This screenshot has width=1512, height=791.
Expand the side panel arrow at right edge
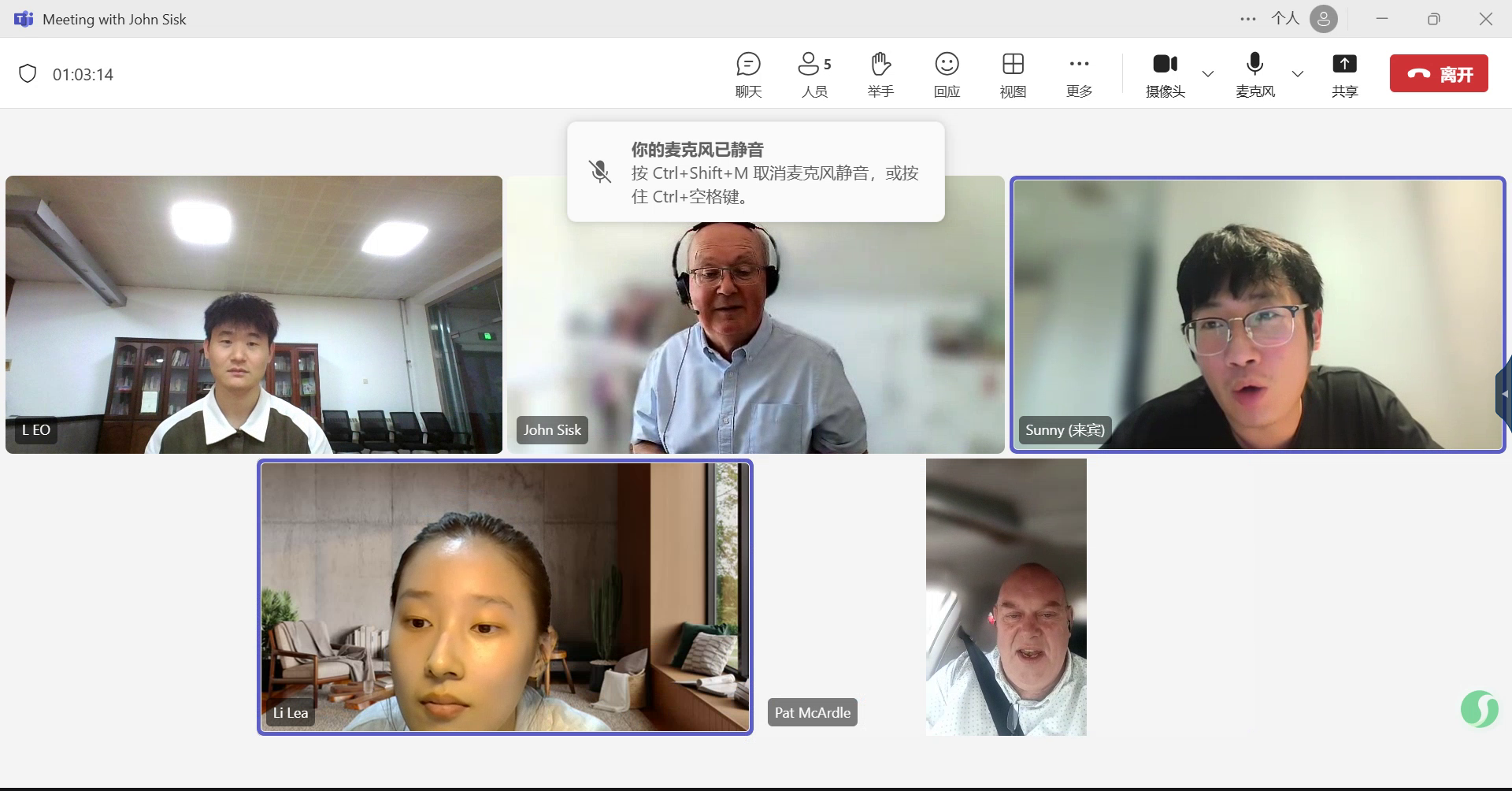click(1504, 393)
